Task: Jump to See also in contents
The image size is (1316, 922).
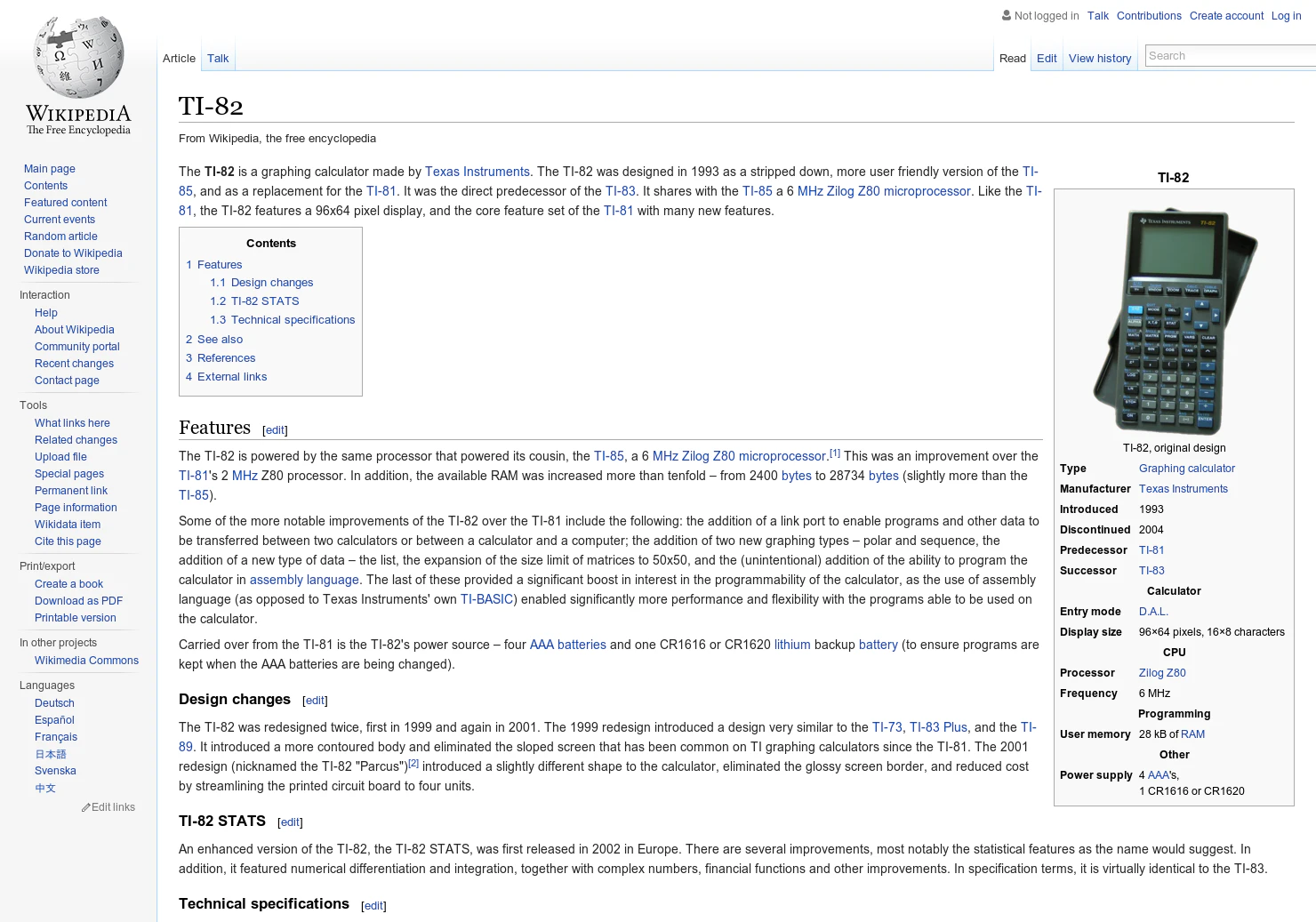Action: [214, 340]
